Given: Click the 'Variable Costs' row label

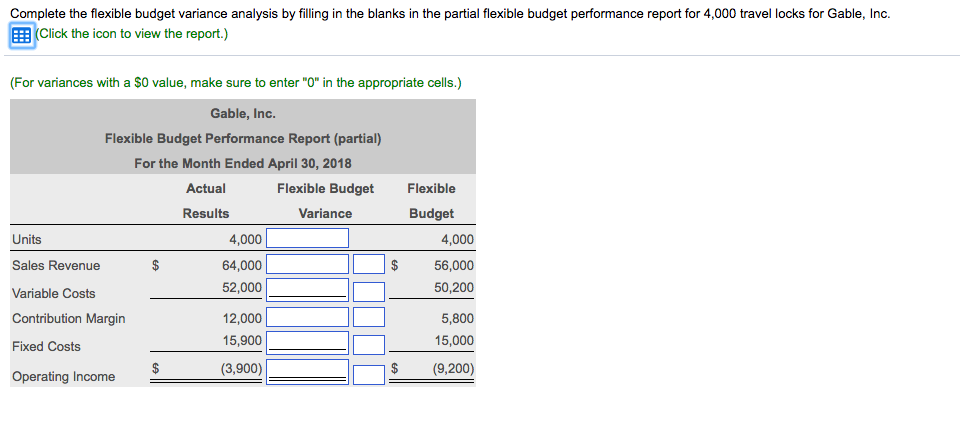Looking at the screenshot, I should (53, 293).
